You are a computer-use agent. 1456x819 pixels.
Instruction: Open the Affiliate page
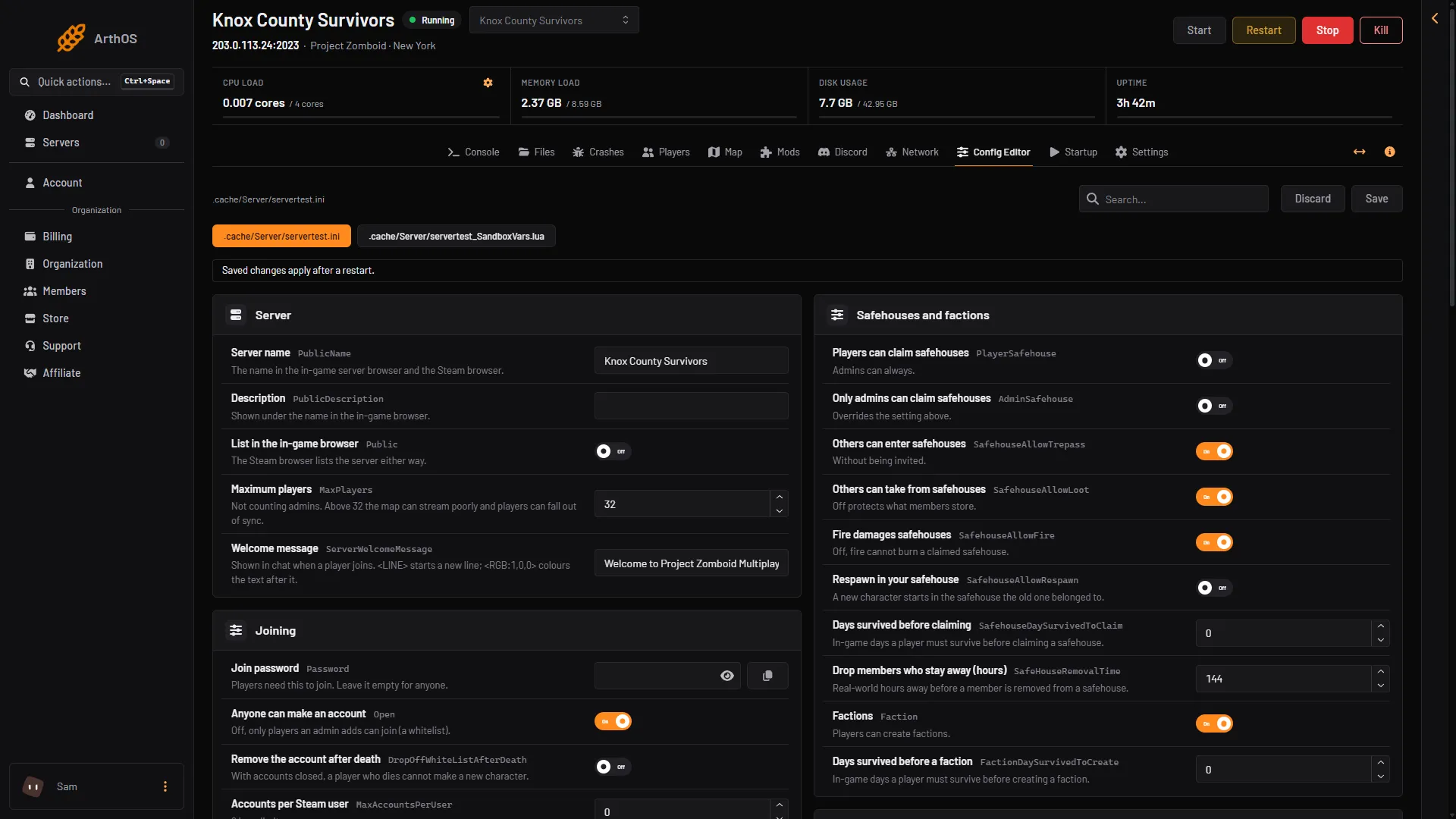coord(96,373)
